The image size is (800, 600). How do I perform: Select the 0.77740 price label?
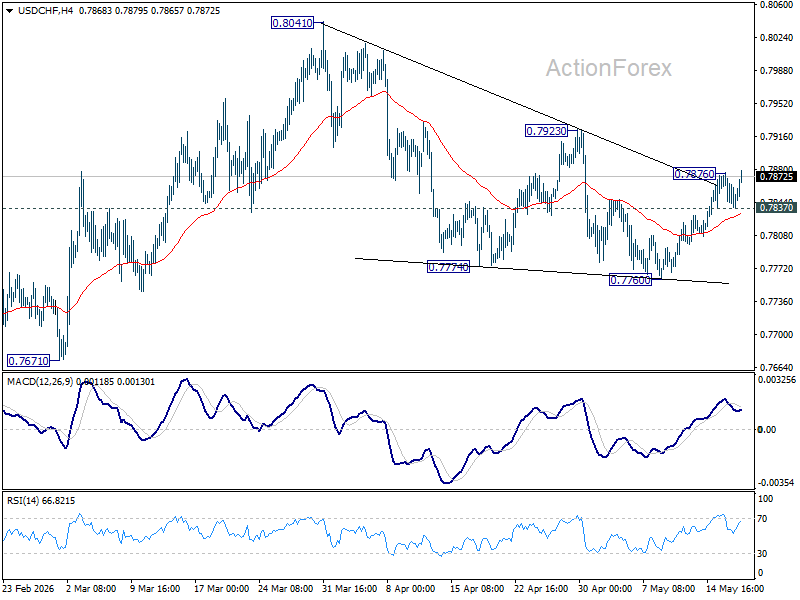point(448,267)
